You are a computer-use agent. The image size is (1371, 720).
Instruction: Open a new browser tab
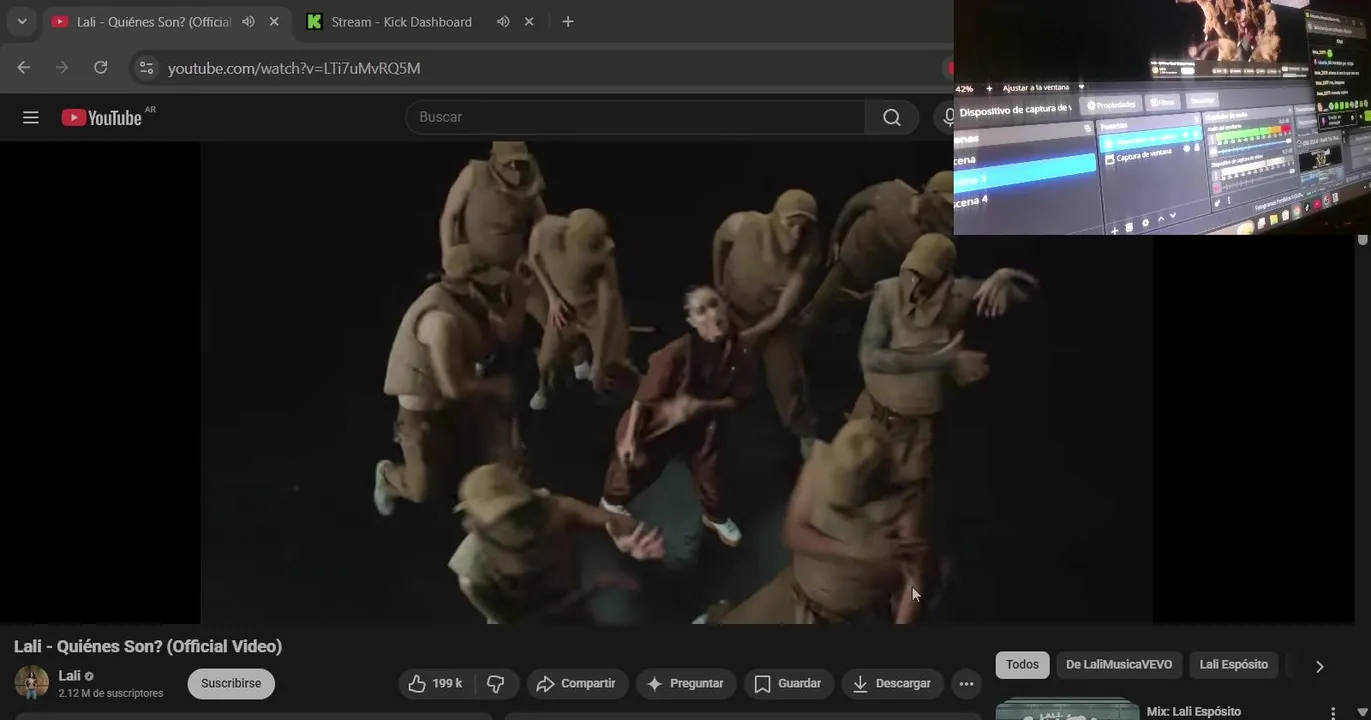(568, 21)
